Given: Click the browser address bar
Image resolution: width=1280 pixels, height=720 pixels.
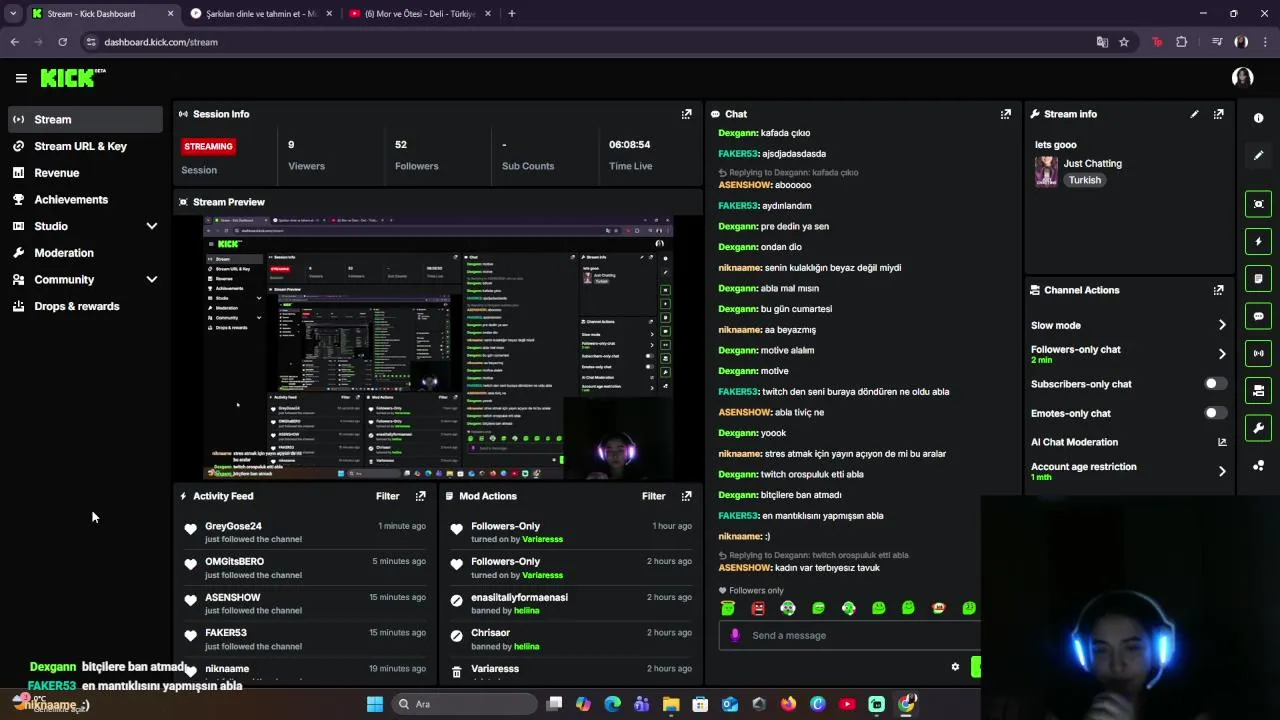Looking at the screenshot, I should pyautogui.click(x=590, y=42).
